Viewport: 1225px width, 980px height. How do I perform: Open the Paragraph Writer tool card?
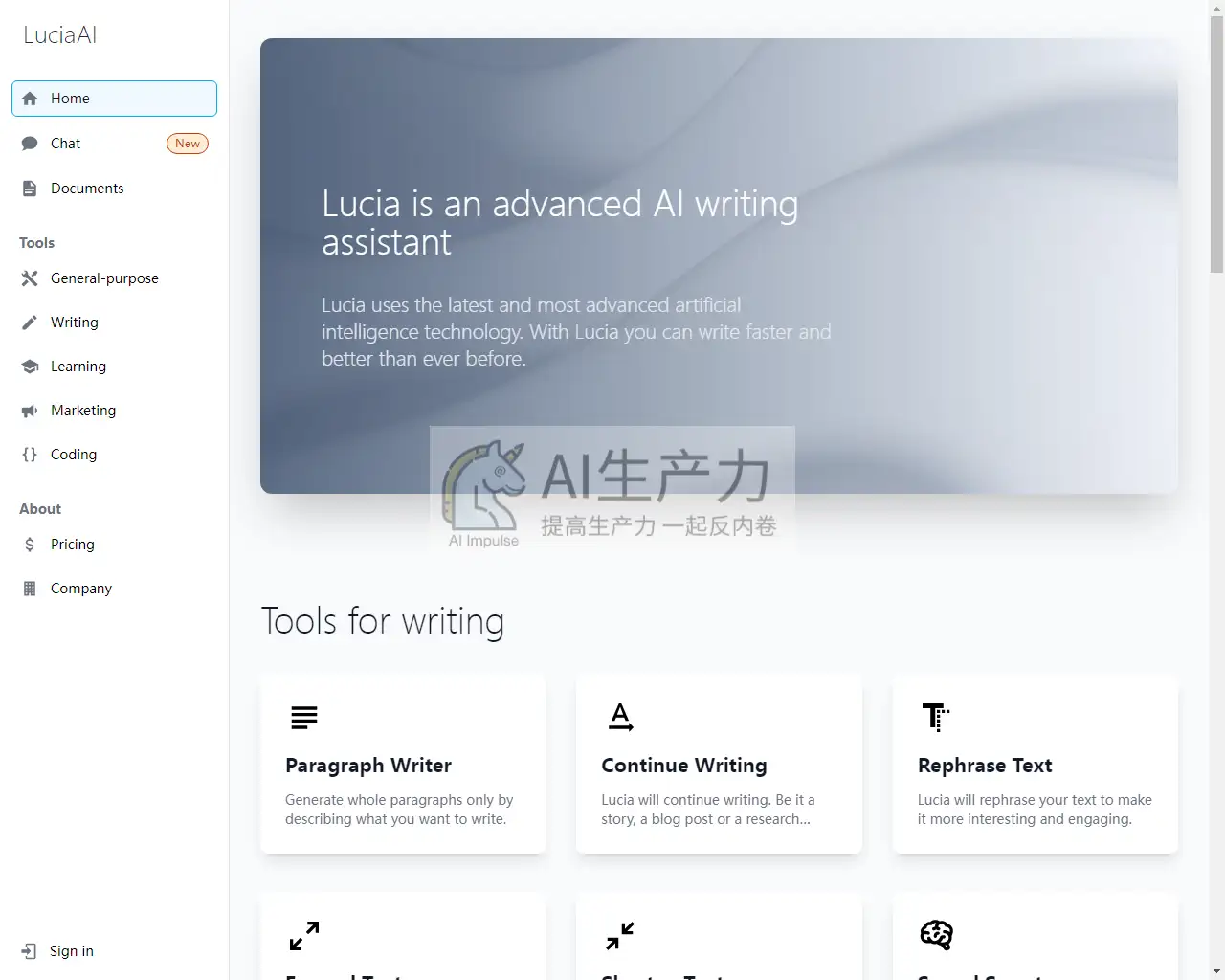(403, 764)
